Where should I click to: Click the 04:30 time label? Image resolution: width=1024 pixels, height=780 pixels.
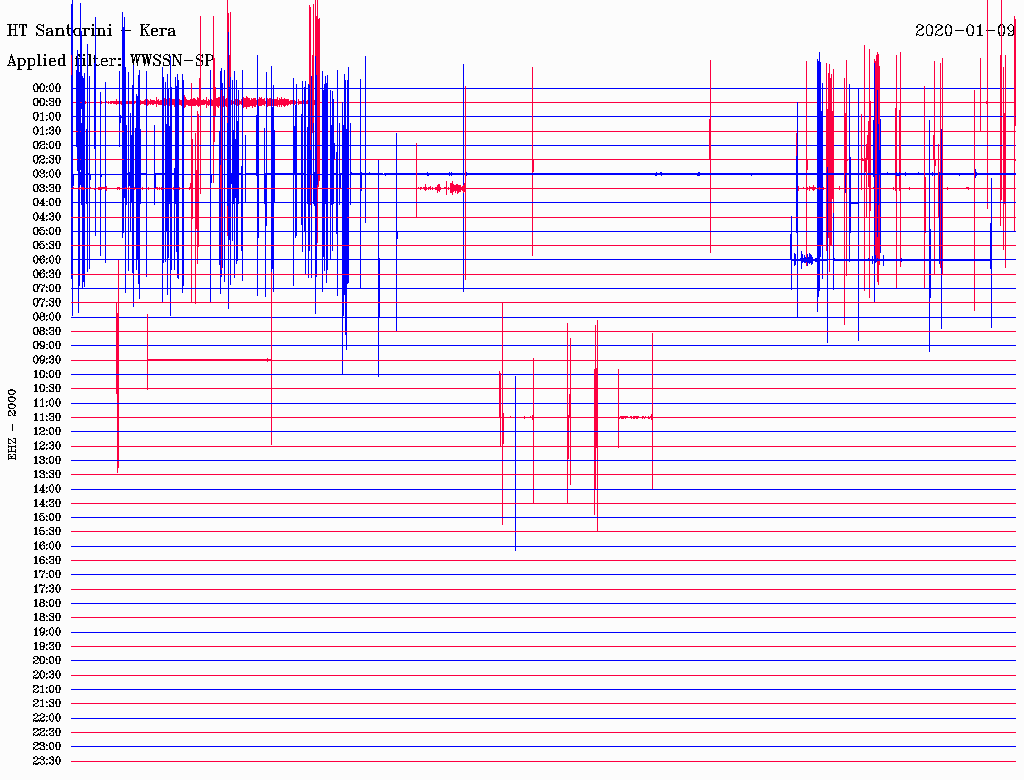coord(47,217)
